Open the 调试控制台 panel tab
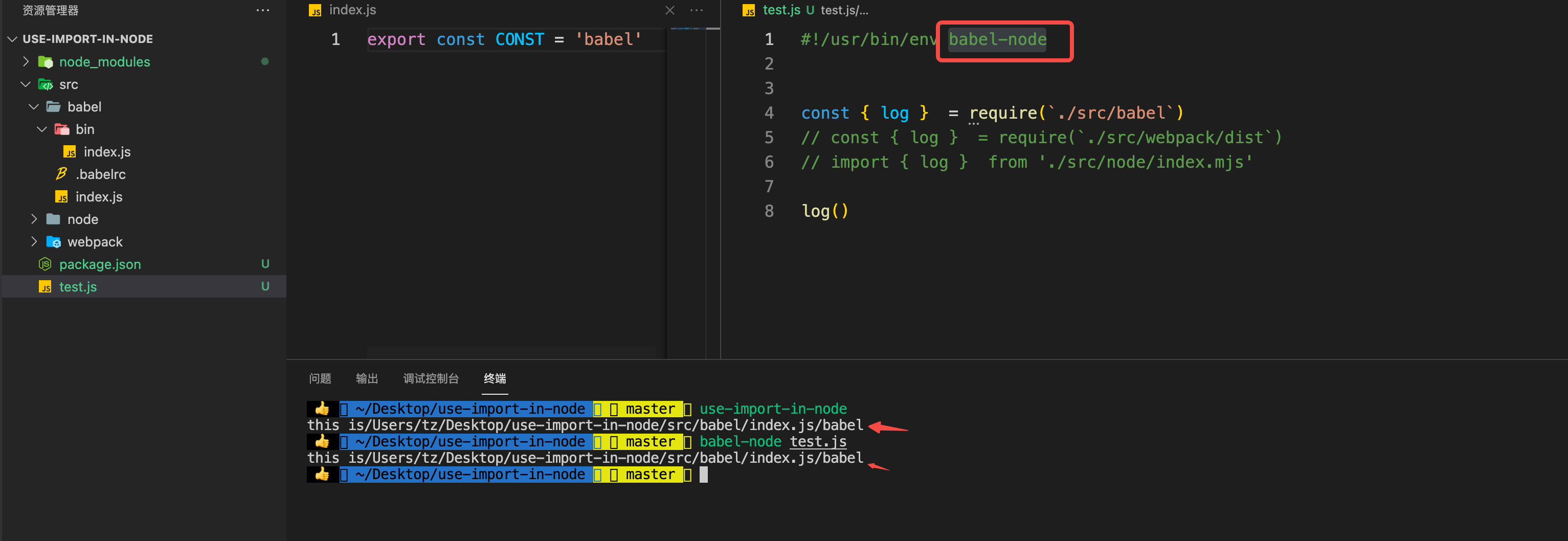 click(x=431, y=378)
